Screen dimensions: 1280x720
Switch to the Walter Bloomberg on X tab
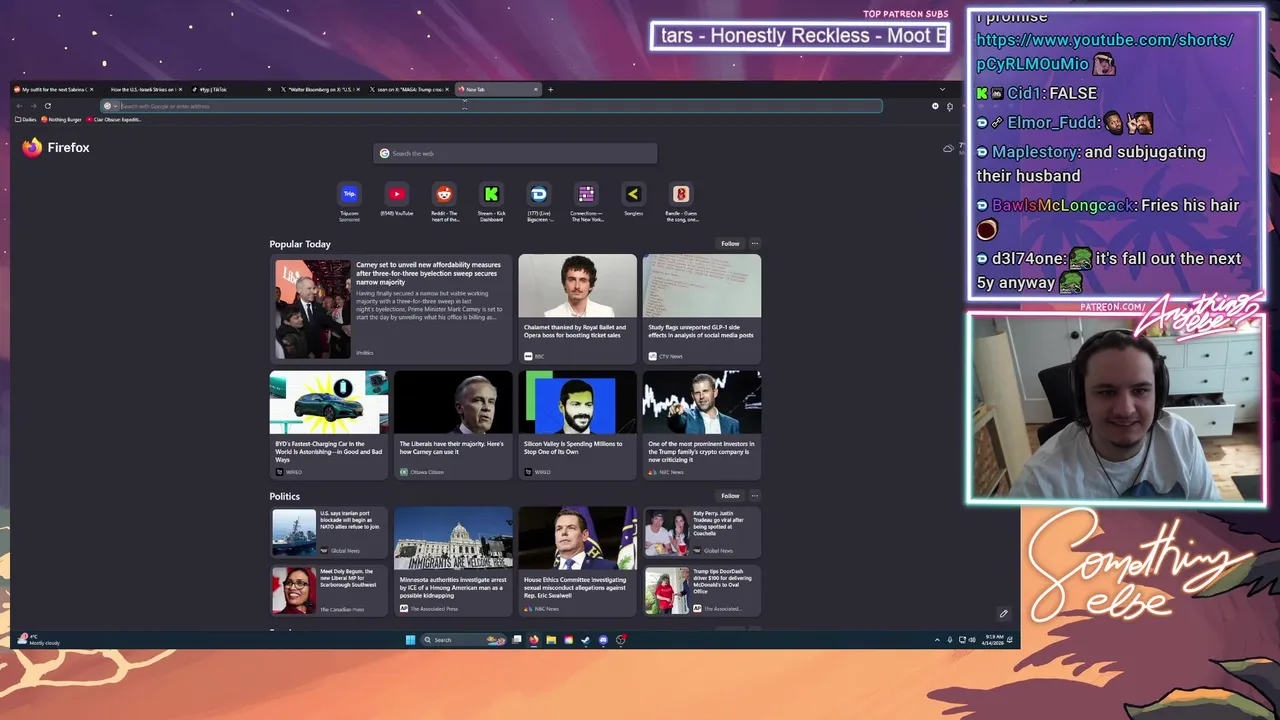click(x=320, y=89)
